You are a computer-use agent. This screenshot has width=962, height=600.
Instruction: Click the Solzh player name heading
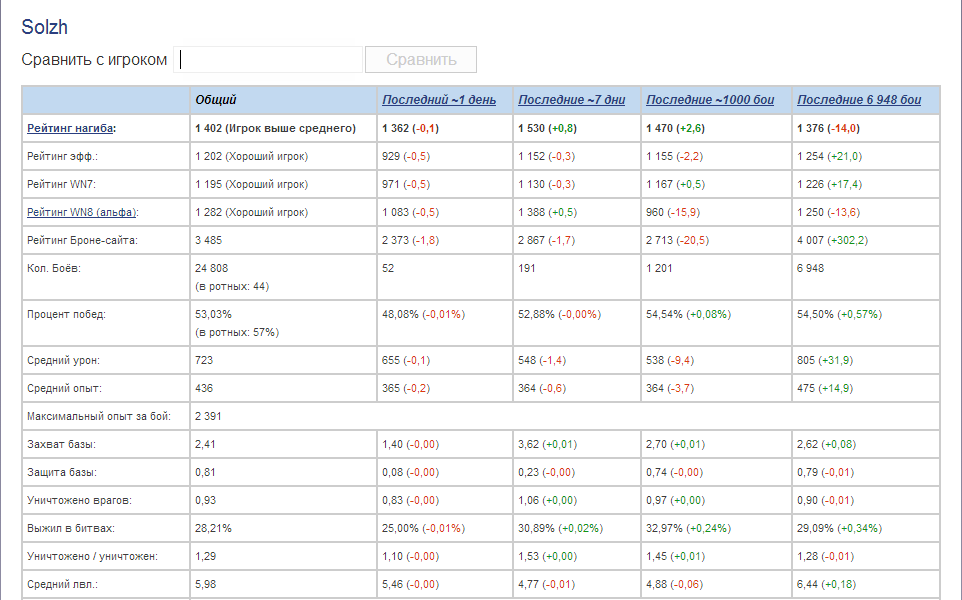(44, 28)
